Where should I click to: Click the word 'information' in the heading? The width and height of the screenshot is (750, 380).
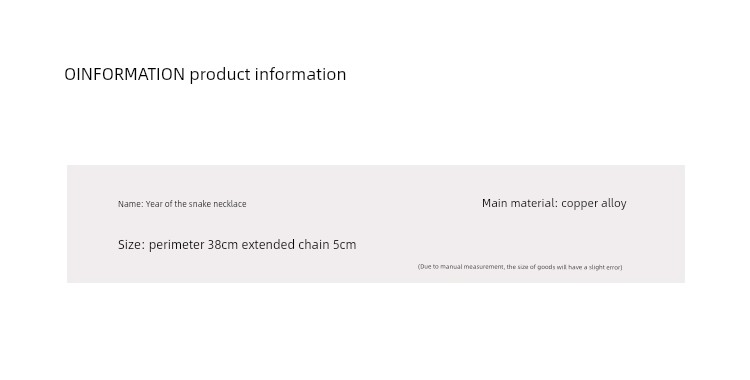[300, 74]
